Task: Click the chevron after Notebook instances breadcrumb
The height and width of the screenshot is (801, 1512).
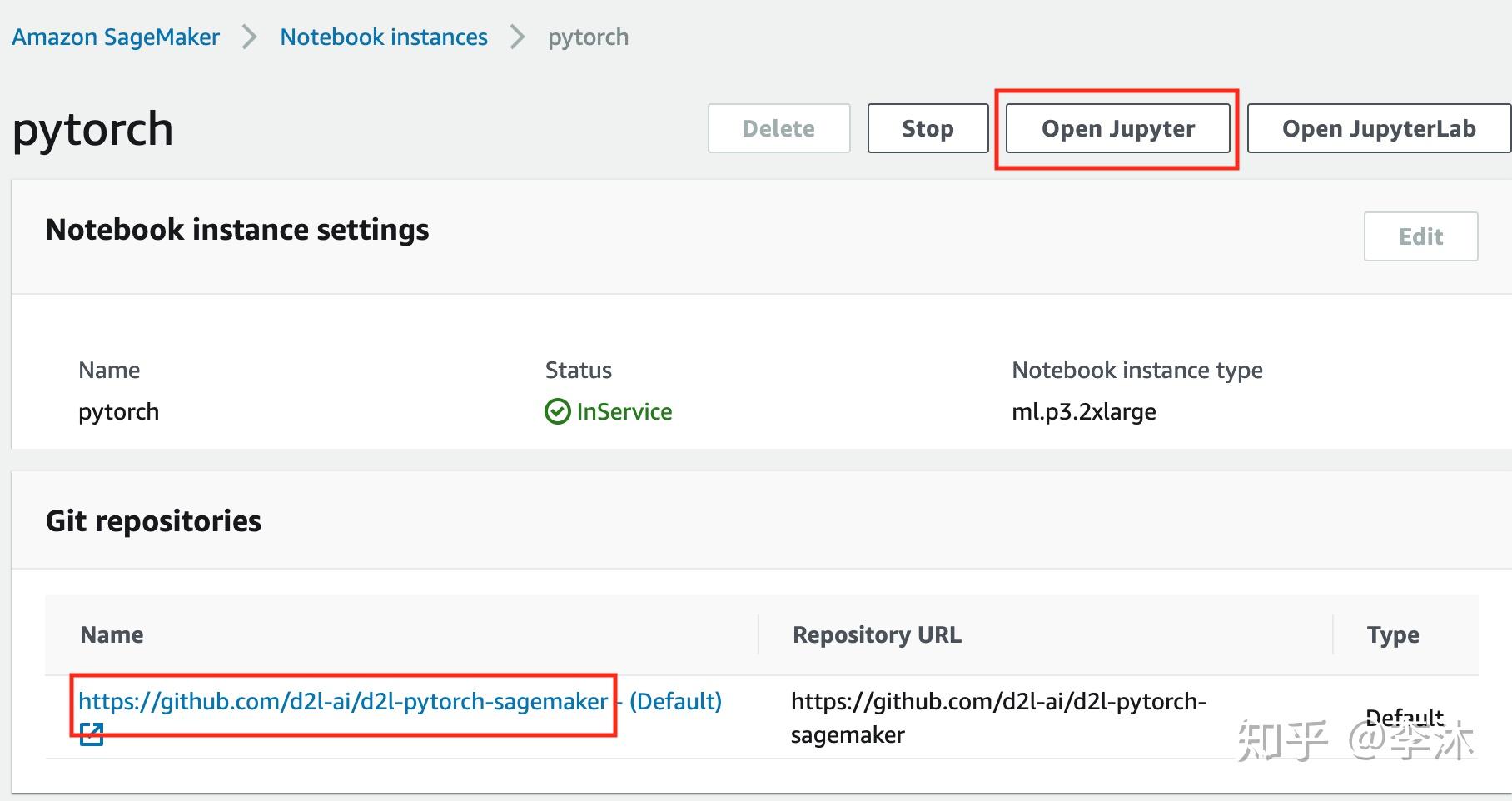Action: point(518,37)
